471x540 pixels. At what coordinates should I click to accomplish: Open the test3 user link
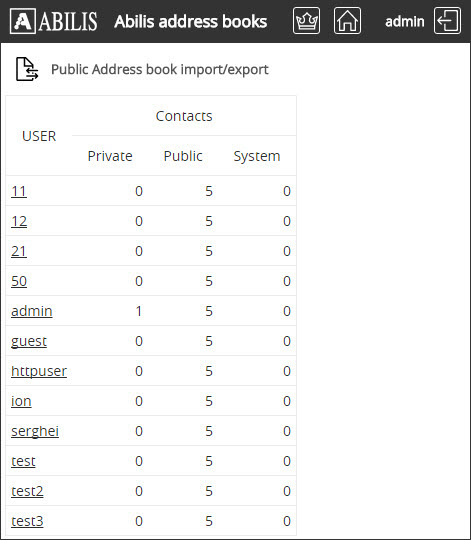(27, 521)
